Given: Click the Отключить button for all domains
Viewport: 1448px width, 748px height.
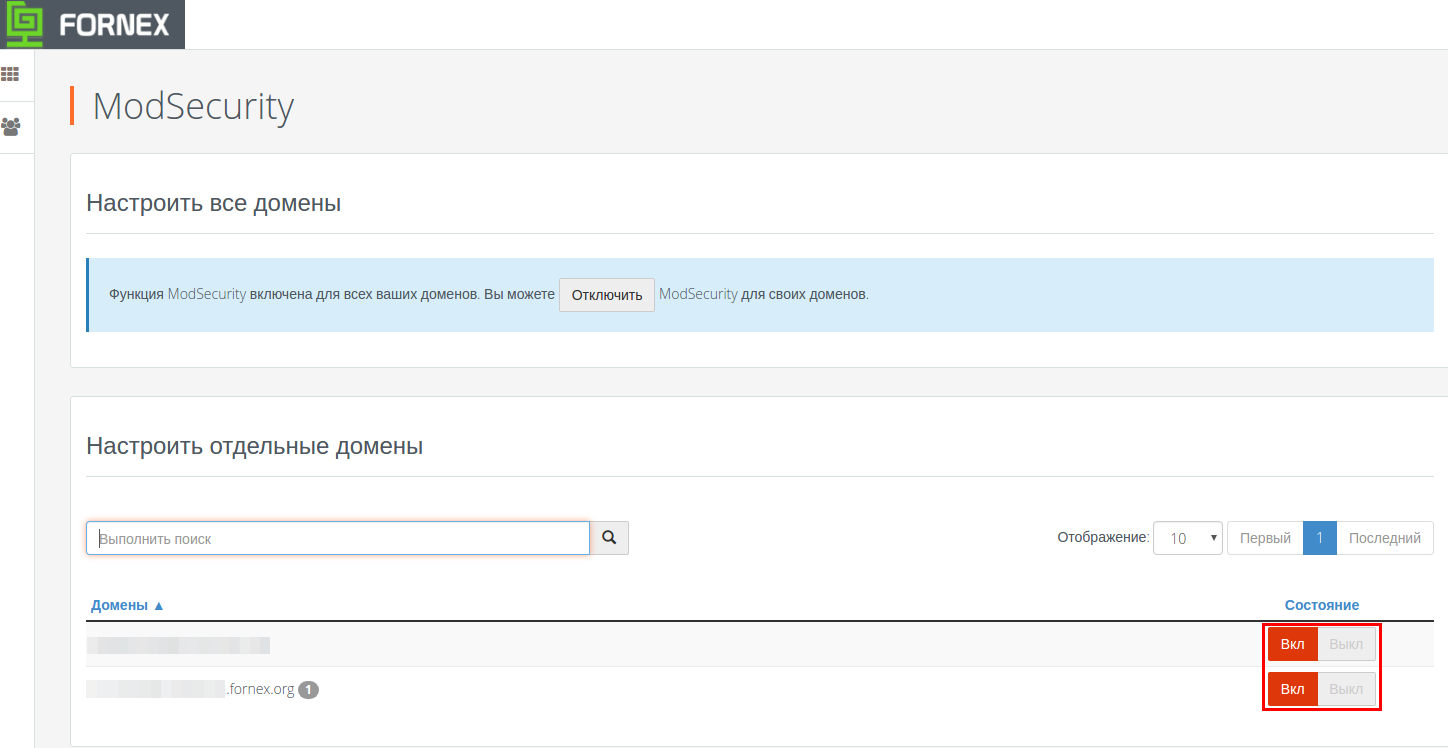Looking at the screenshot, I should (607, 295).
